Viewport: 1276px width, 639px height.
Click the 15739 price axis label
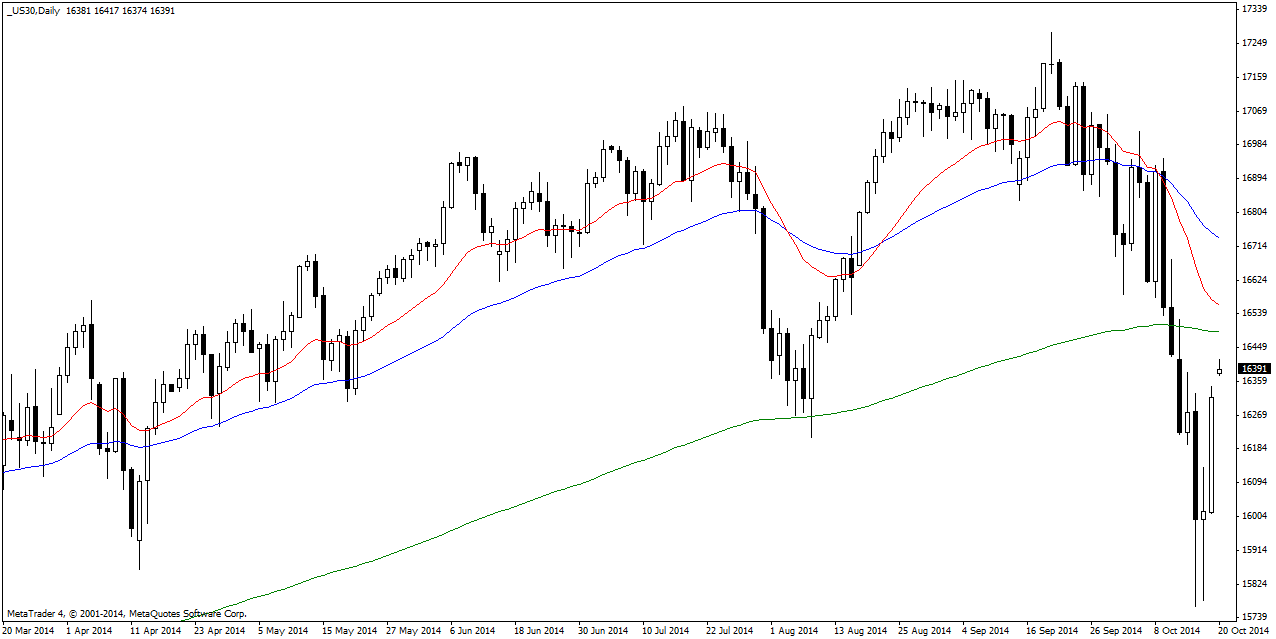pyautogui.click(x=1255, y=617)
